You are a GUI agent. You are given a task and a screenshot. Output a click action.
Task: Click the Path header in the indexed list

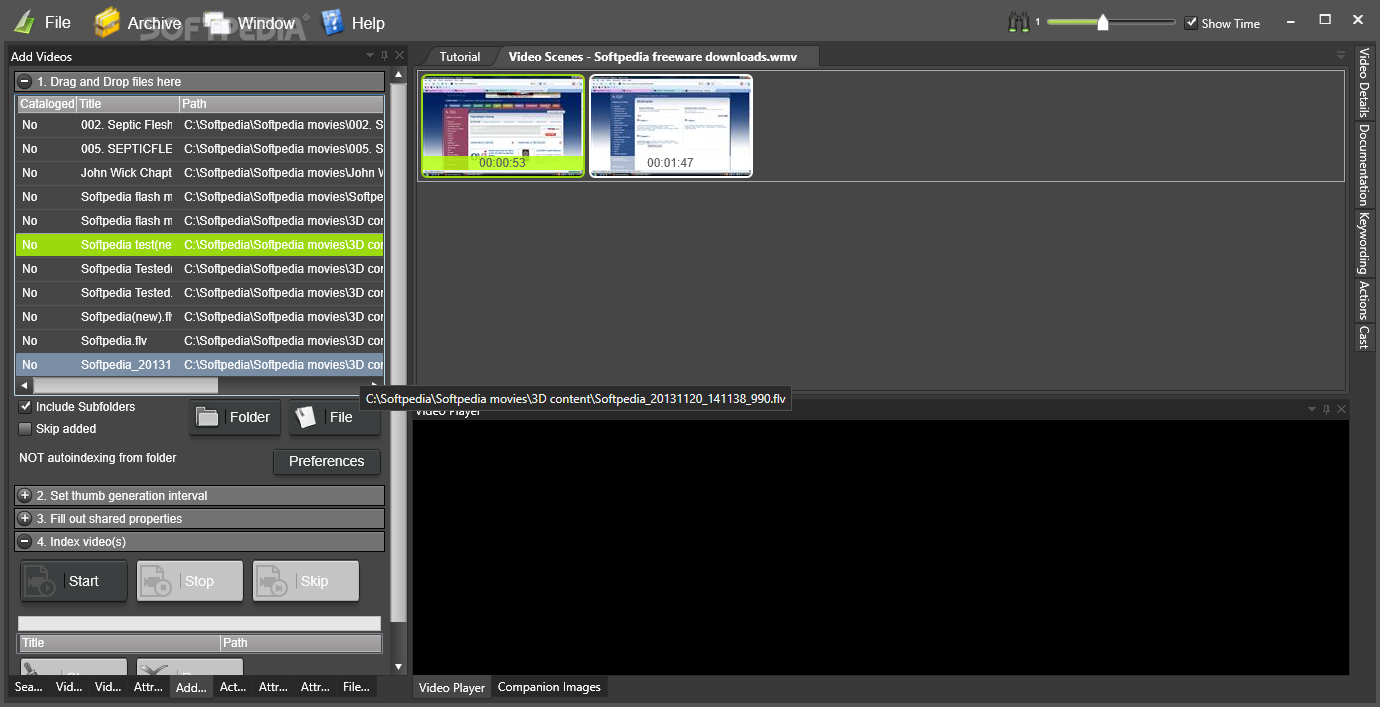[x=301, y=643]
